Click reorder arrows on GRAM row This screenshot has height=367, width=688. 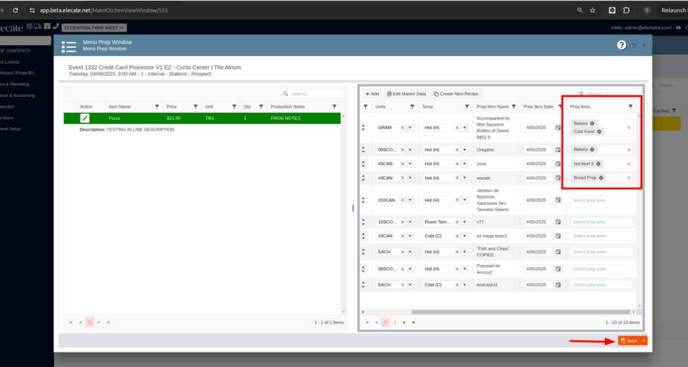click(363, 128)
